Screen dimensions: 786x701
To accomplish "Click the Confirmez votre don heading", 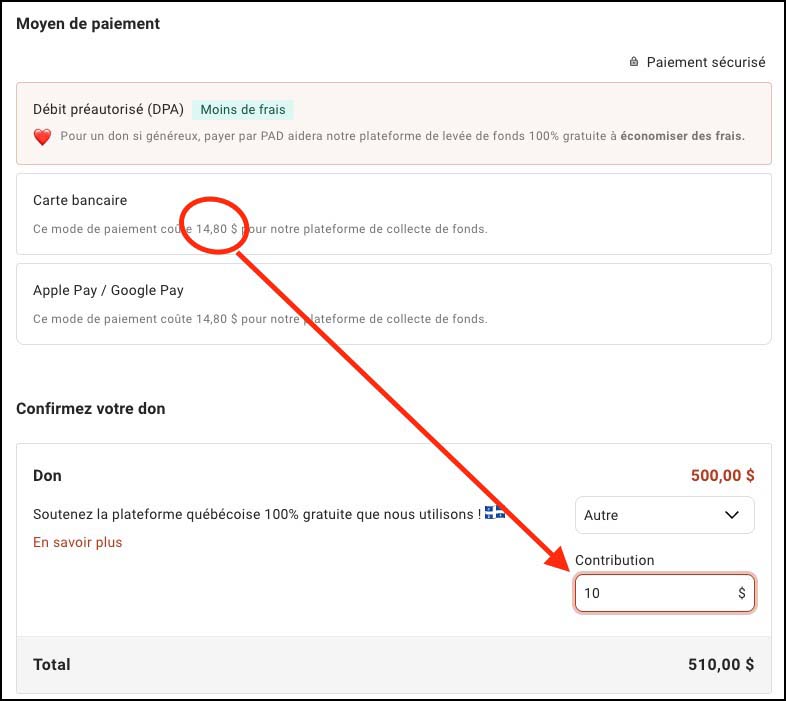I will (91, 409).
